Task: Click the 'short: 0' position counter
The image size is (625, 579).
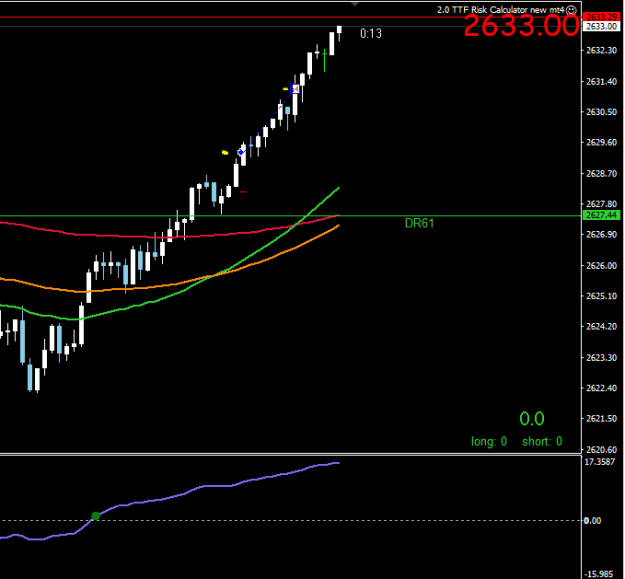Action: pos(542,442)
